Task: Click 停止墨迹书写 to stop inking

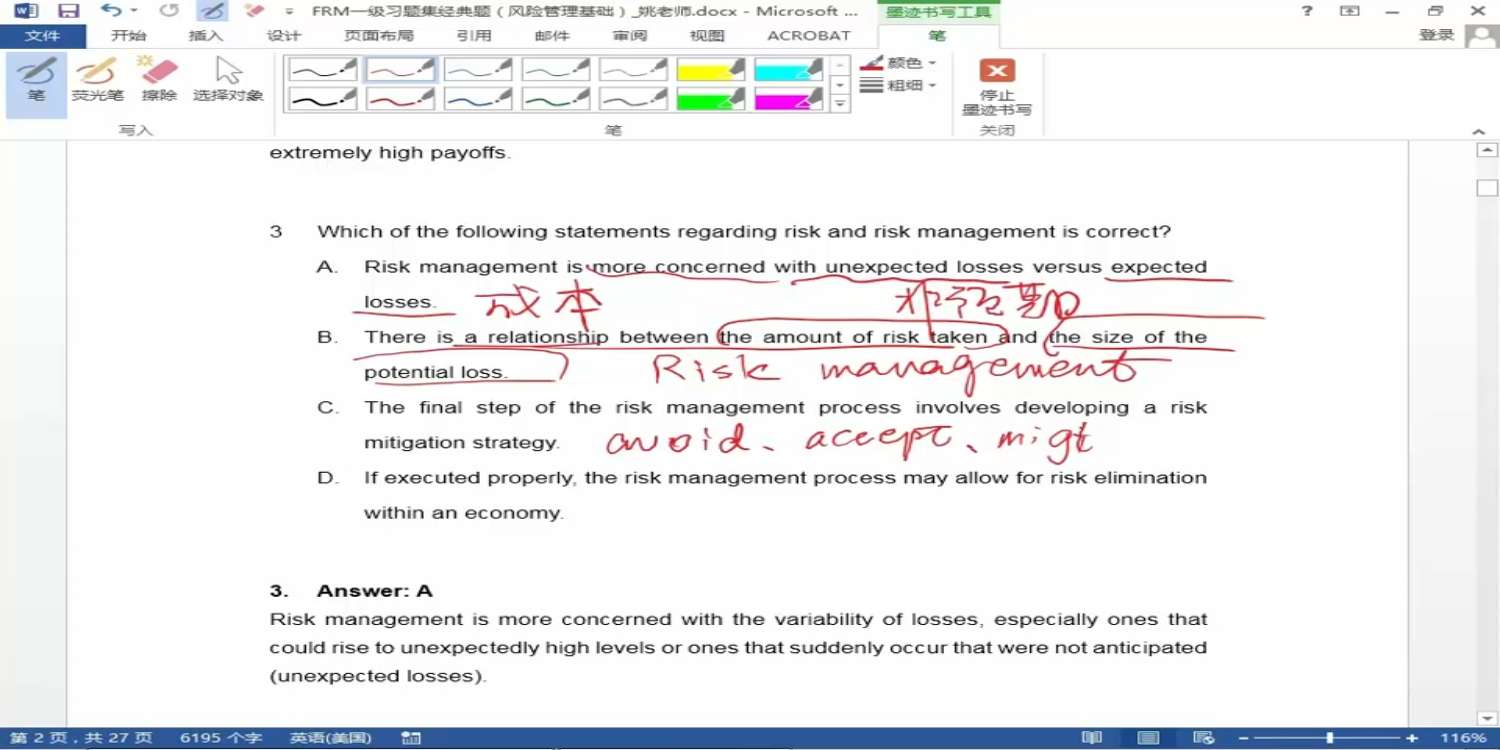Action: 996,87
